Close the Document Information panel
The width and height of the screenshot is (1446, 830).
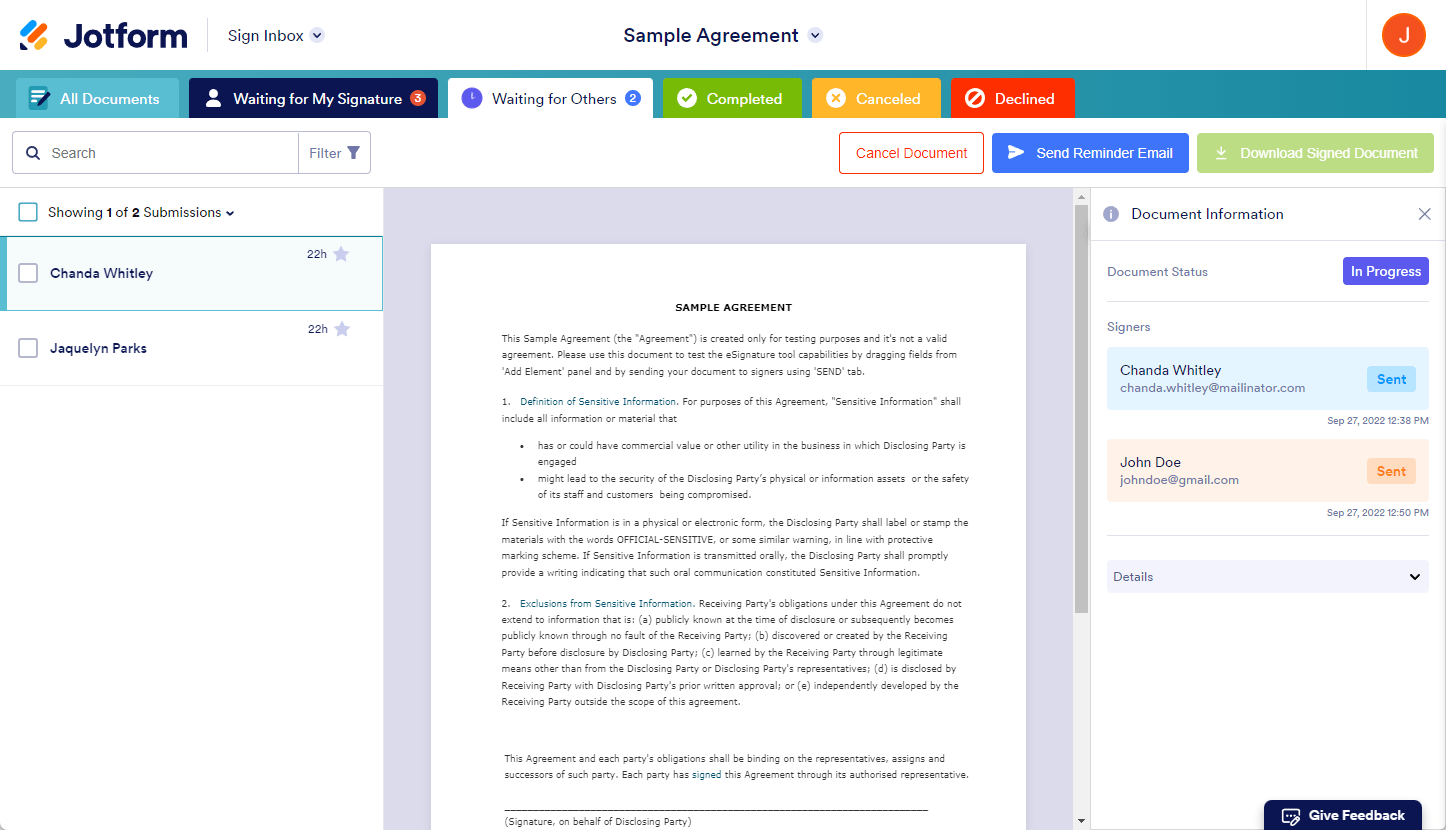pos(1425,214)
